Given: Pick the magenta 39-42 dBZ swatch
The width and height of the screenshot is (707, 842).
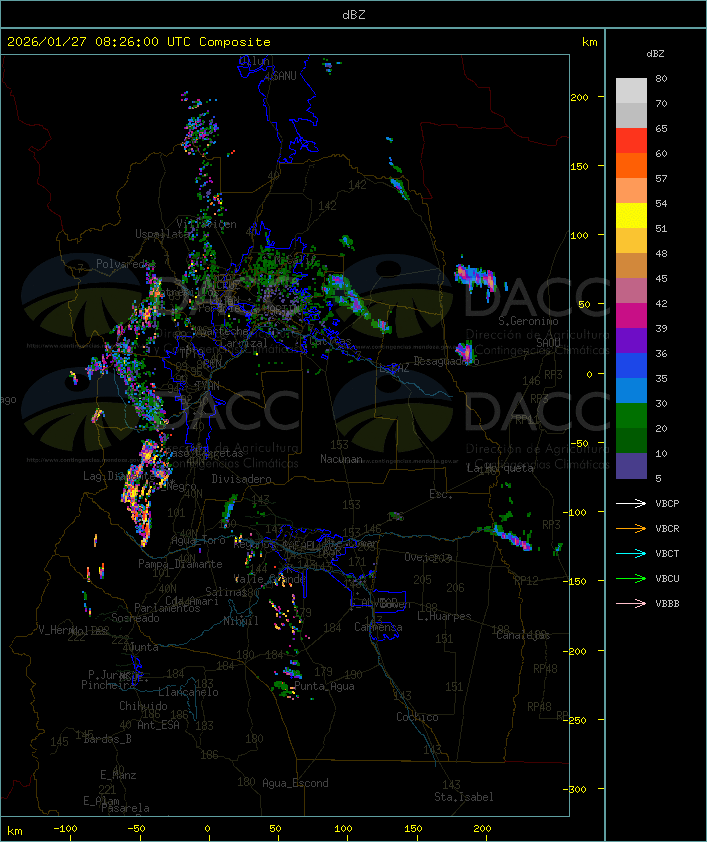Looking at the screenshot, I should coord(631,316).
